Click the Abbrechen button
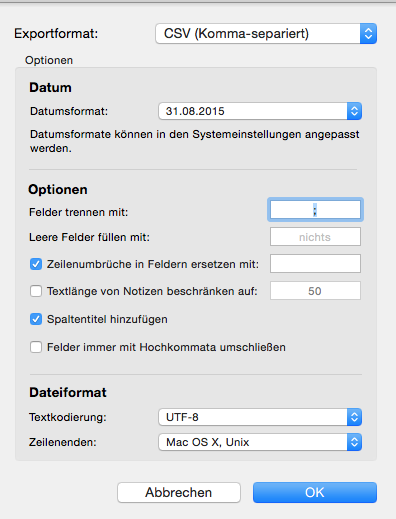This screenshot has height=519, width=396. click(179, 492)
